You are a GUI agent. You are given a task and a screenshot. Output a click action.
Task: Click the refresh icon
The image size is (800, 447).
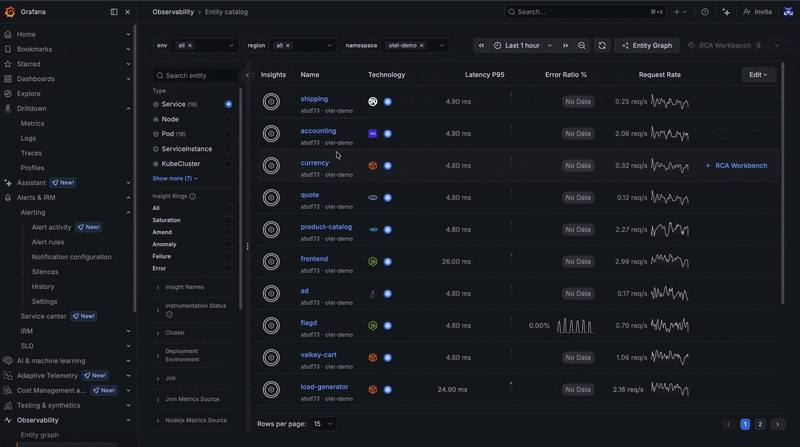pyautogui.click(x=602, y=45)
